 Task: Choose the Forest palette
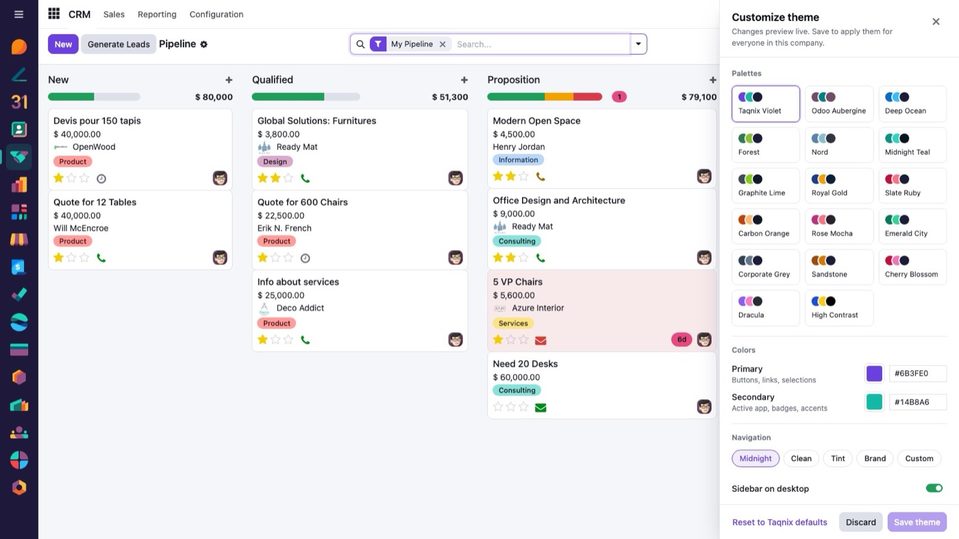pos(766,144)
